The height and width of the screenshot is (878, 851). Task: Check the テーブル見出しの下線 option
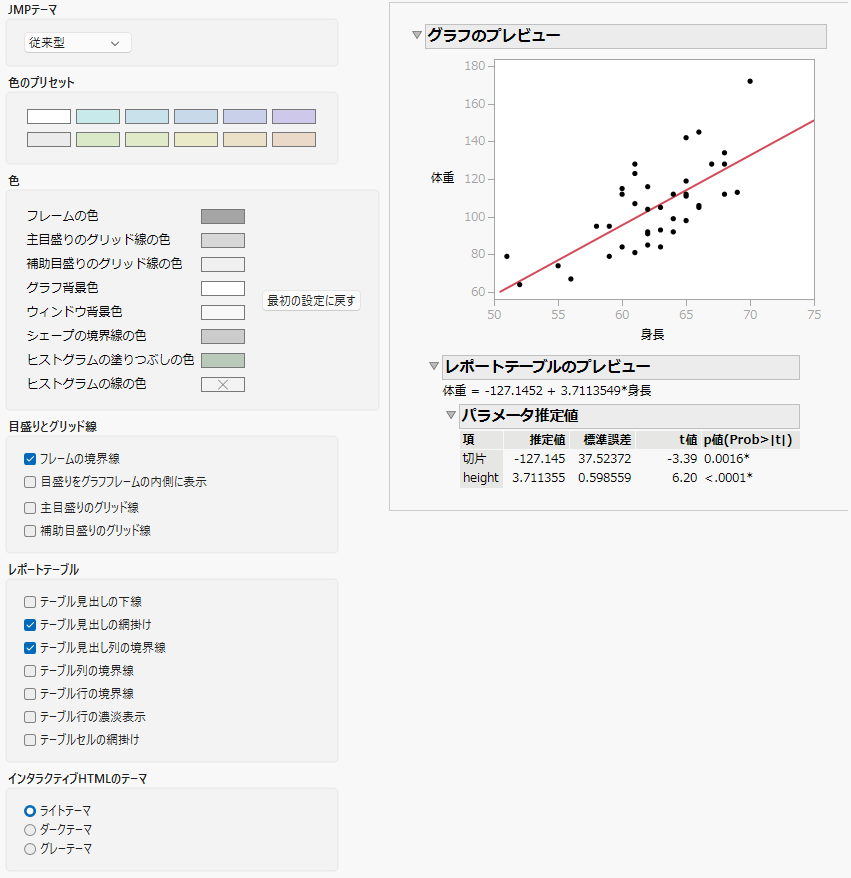30,602
